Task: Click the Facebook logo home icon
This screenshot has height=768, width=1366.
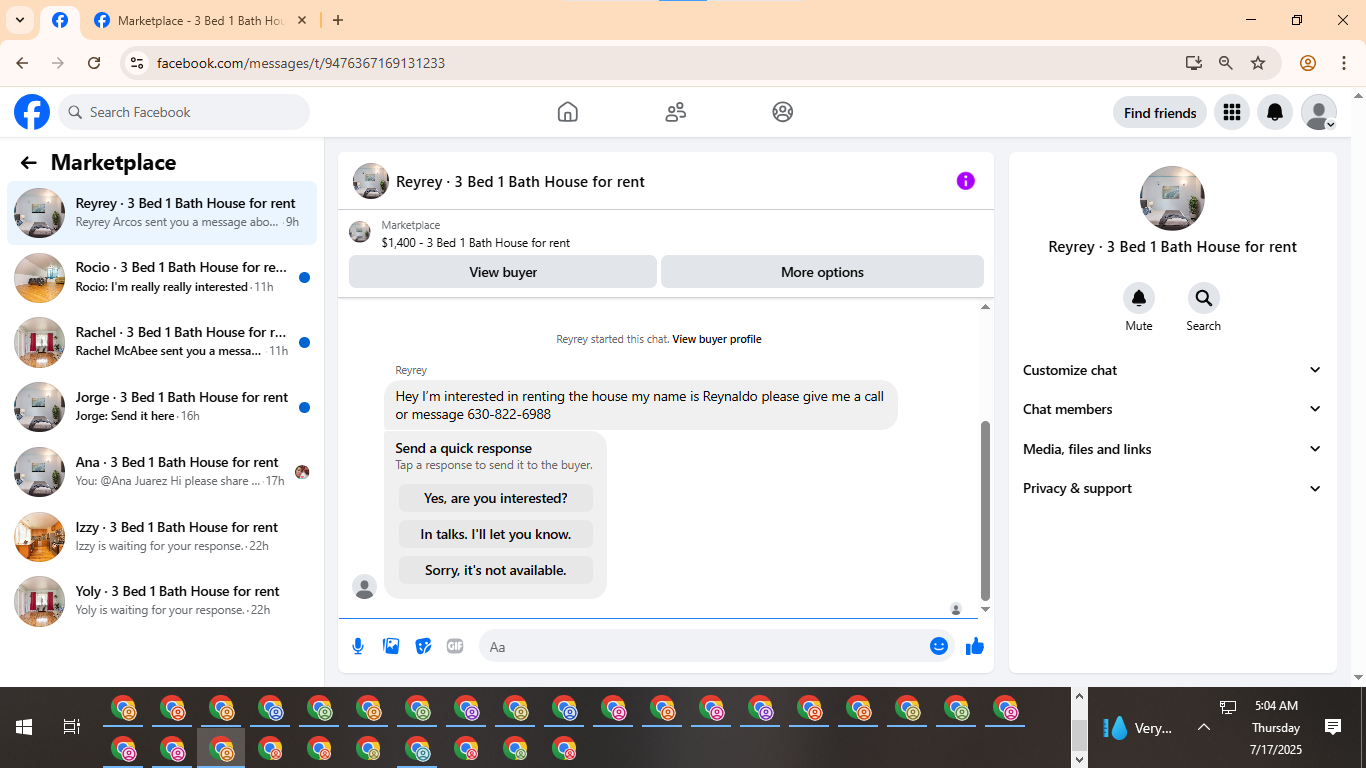Action: tap(32, 112)
